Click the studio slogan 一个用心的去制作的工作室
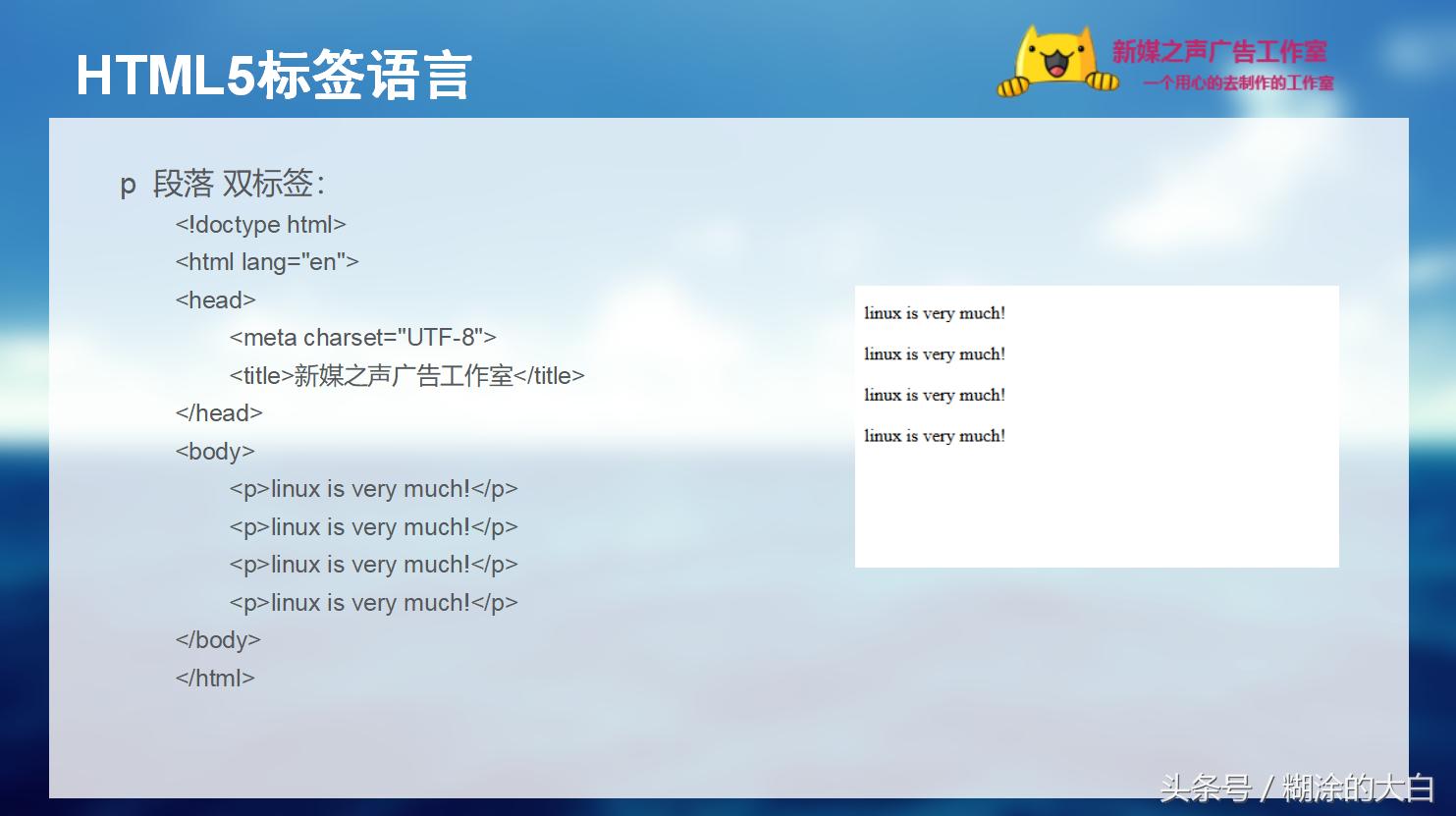 [1239, 84]
